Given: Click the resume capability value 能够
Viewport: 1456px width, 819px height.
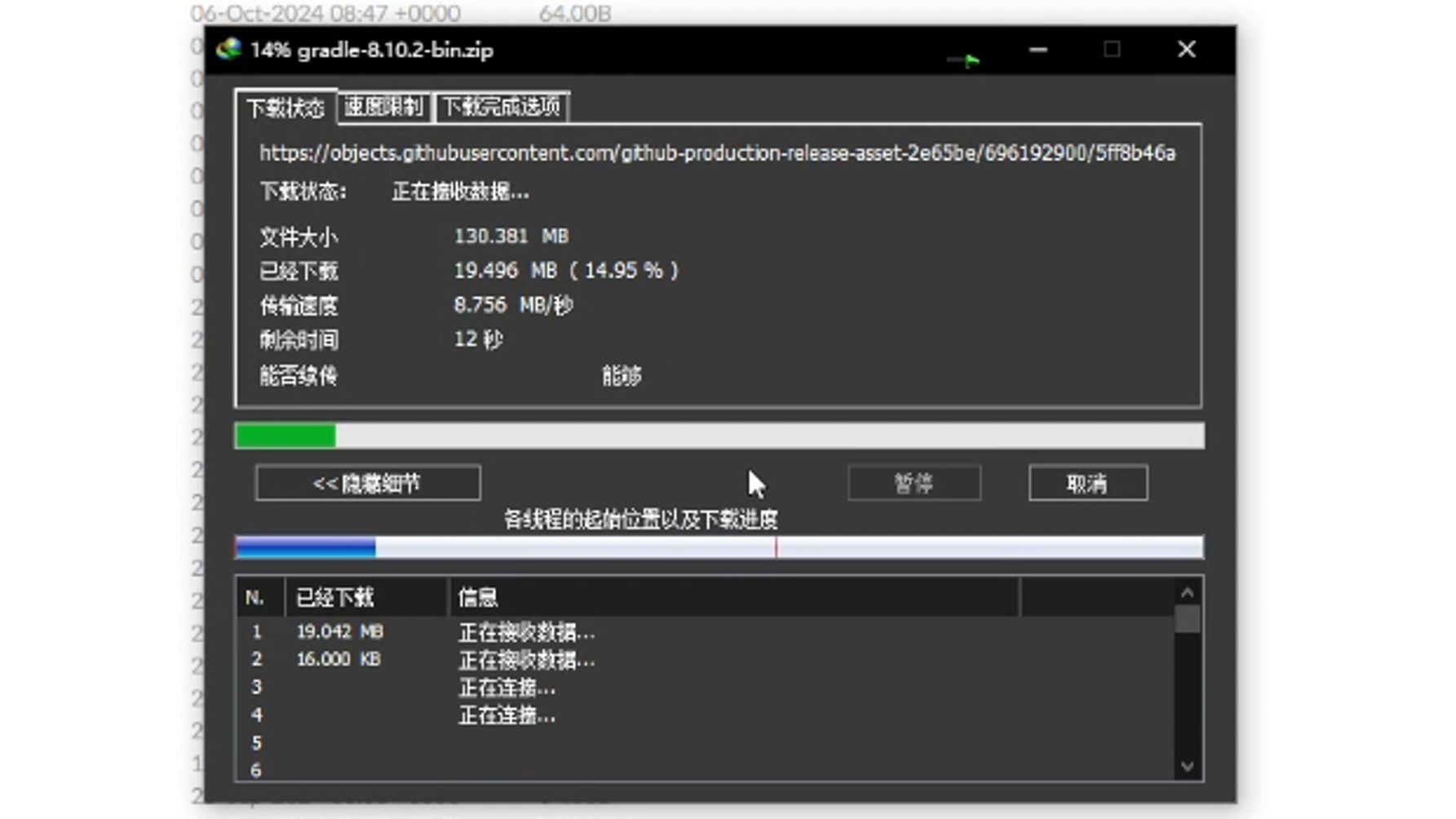Looking at the screenshot, I should click(x=622, y=376).
